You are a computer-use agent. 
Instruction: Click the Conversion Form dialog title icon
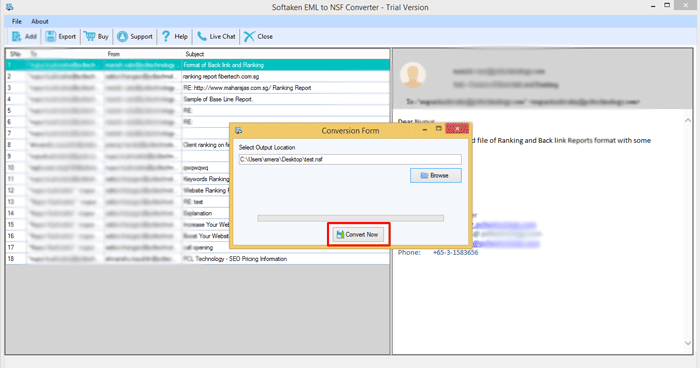point(239,130)
